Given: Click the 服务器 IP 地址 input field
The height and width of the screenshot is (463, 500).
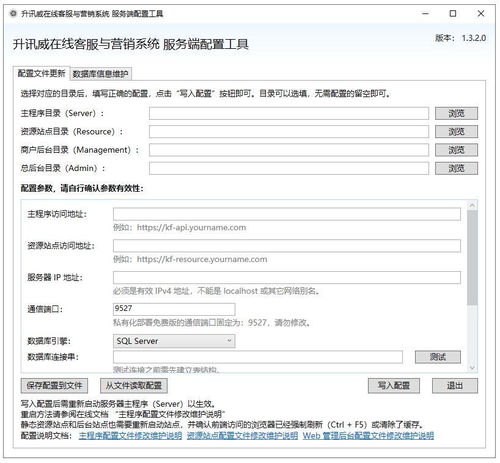Looking at the screenshot, I should pos(287,277).
